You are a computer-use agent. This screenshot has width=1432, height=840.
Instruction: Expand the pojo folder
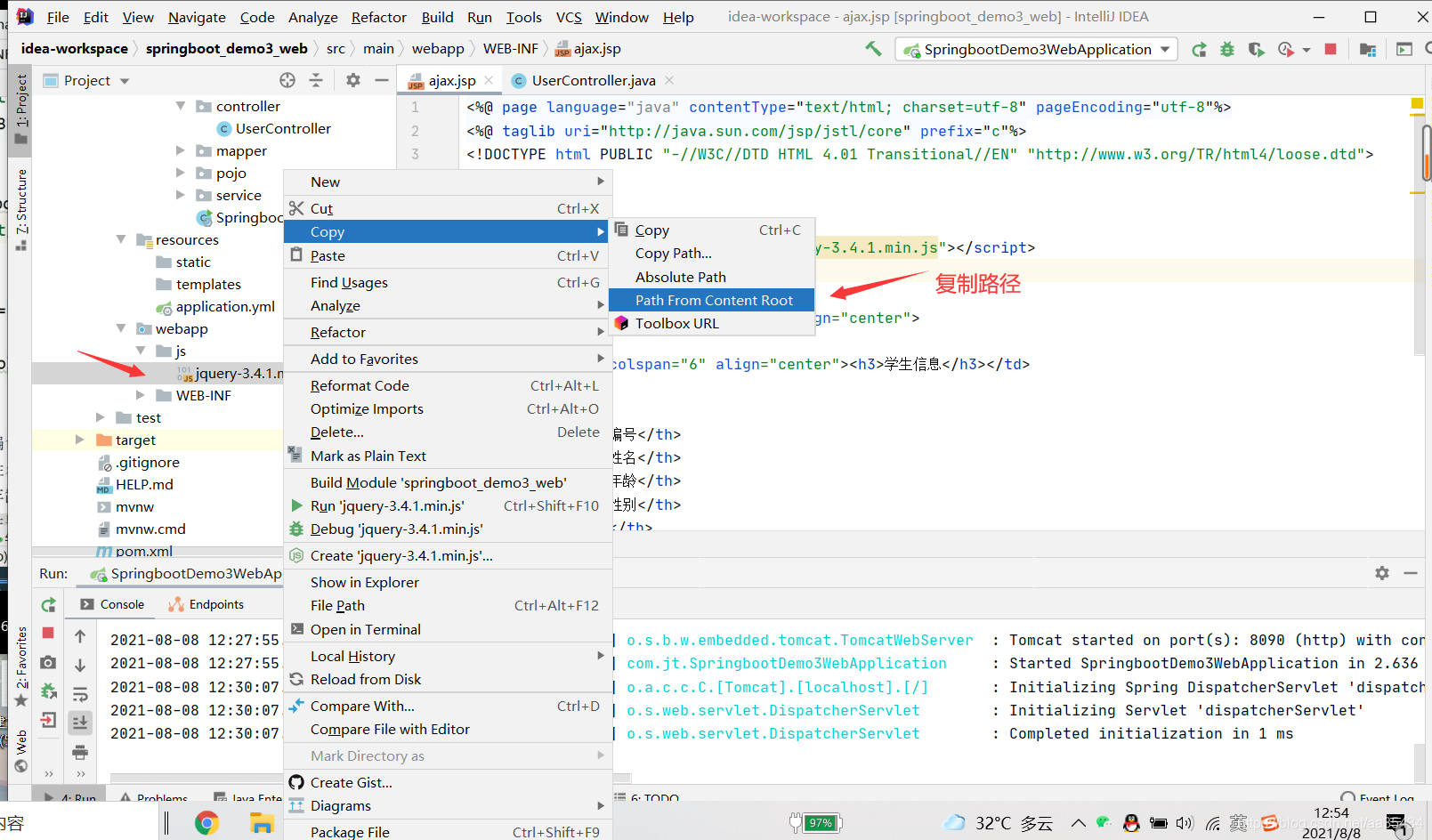(x=182, y=173)
